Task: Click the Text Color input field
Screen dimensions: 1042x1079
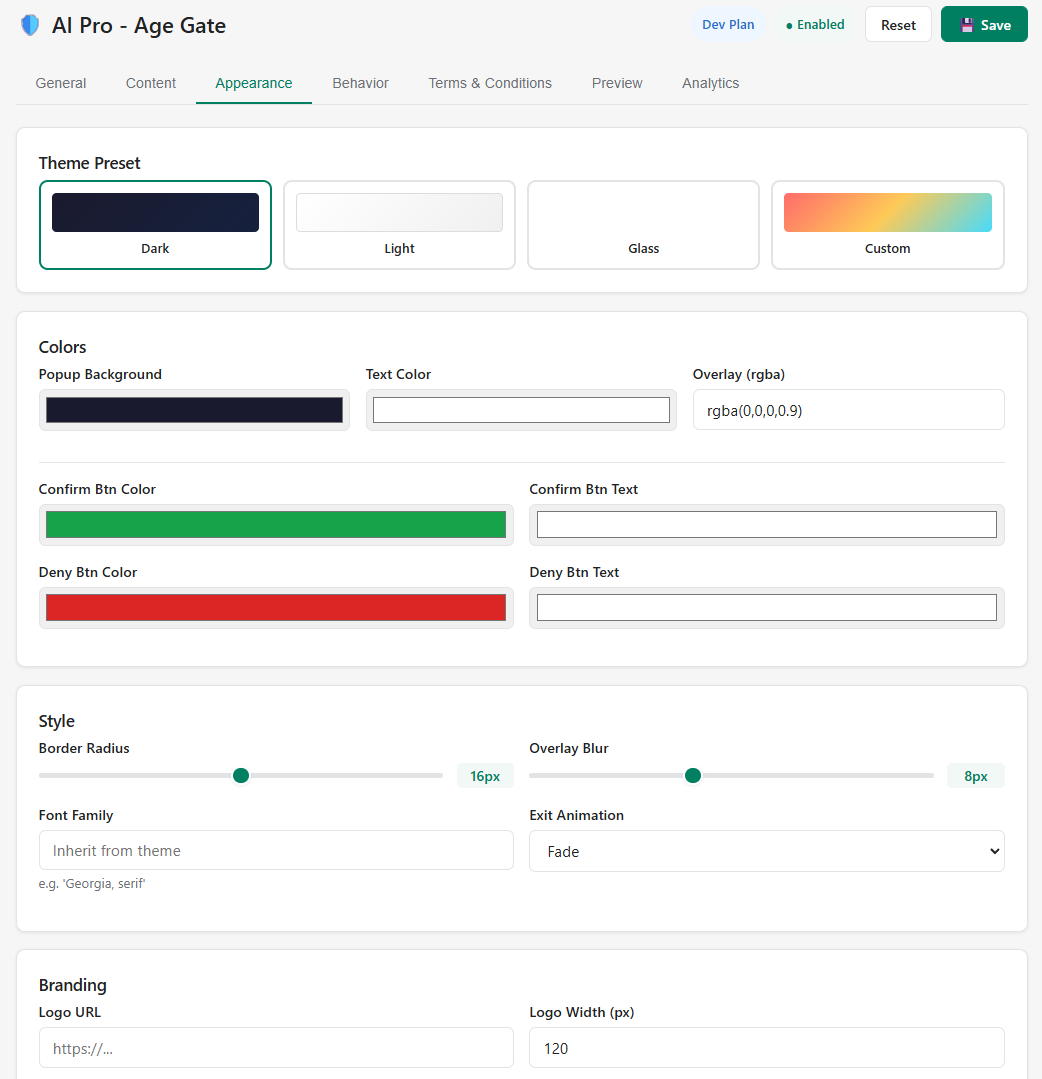Action: point(520,409)
